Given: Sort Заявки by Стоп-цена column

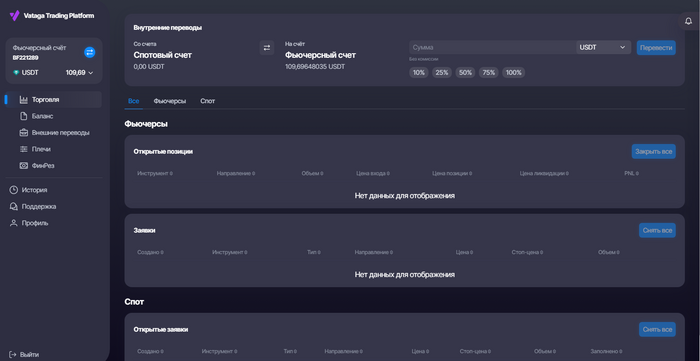Looking at the screenshot, I should (527, 252).
